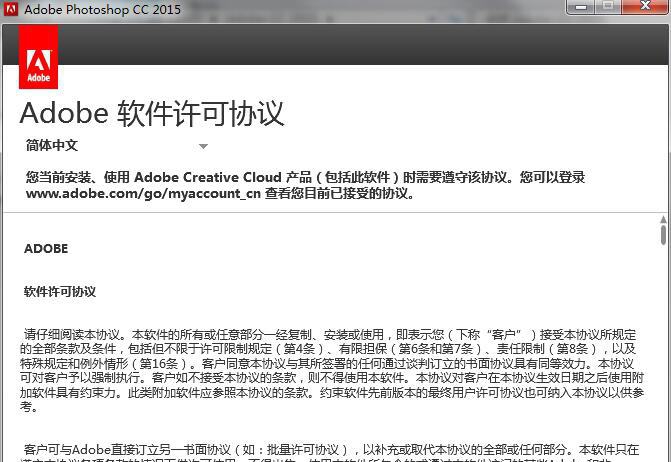Click the 'Adobe 软件许可协议' heading

[152, 113]
